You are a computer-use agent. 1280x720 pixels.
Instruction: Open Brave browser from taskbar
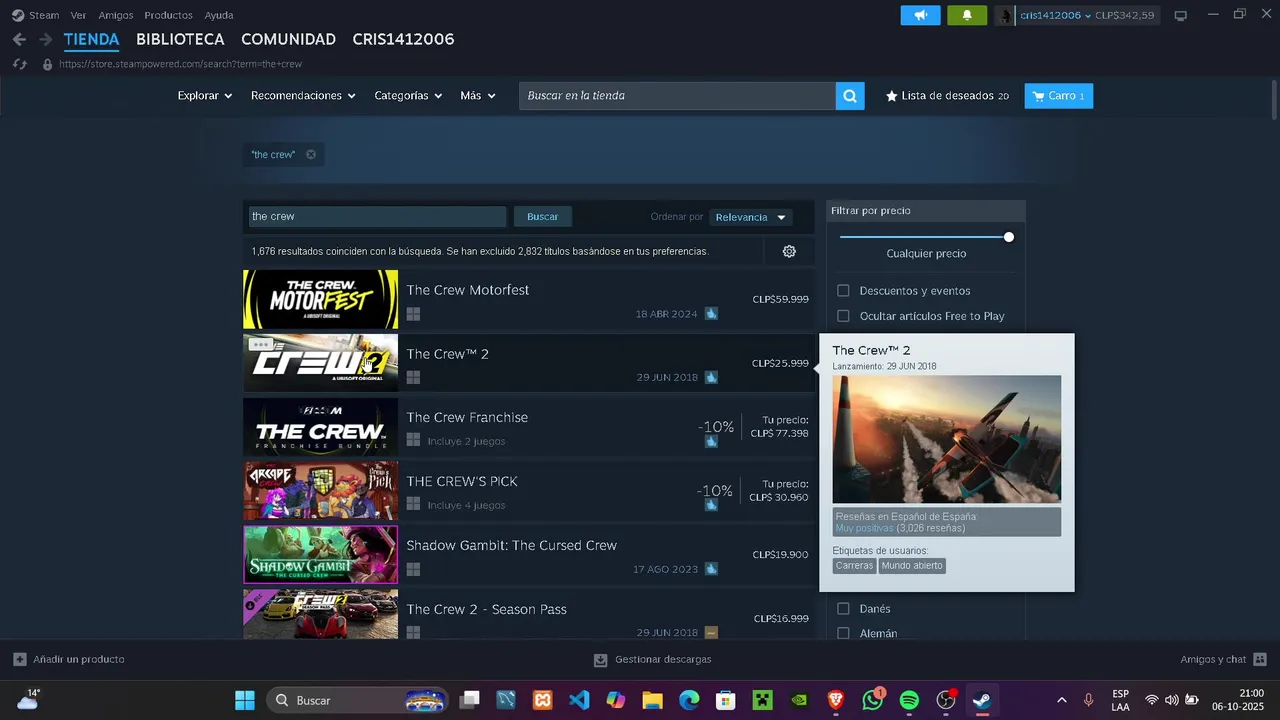836,700
